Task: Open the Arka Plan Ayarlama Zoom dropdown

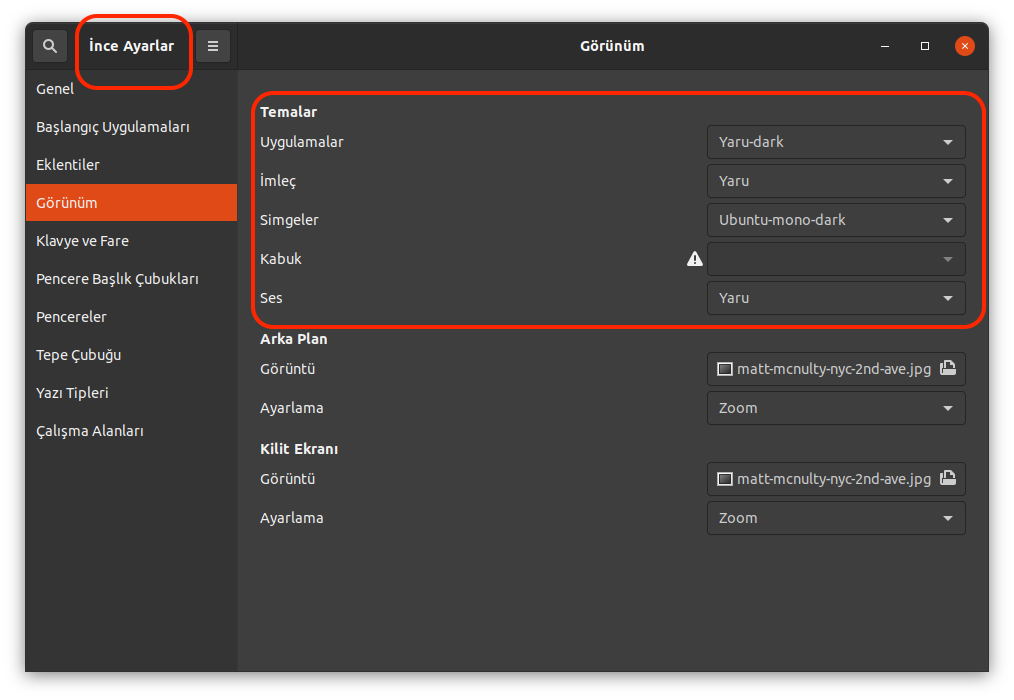Action: pos(835,408)
